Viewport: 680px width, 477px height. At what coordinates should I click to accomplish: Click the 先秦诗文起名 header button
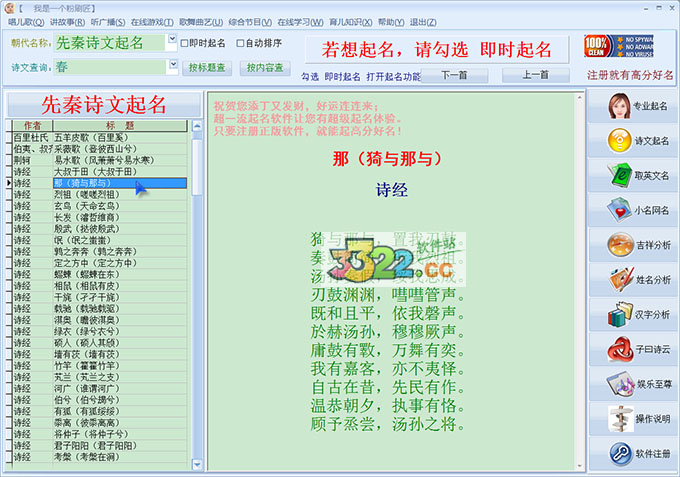(104, 105)
